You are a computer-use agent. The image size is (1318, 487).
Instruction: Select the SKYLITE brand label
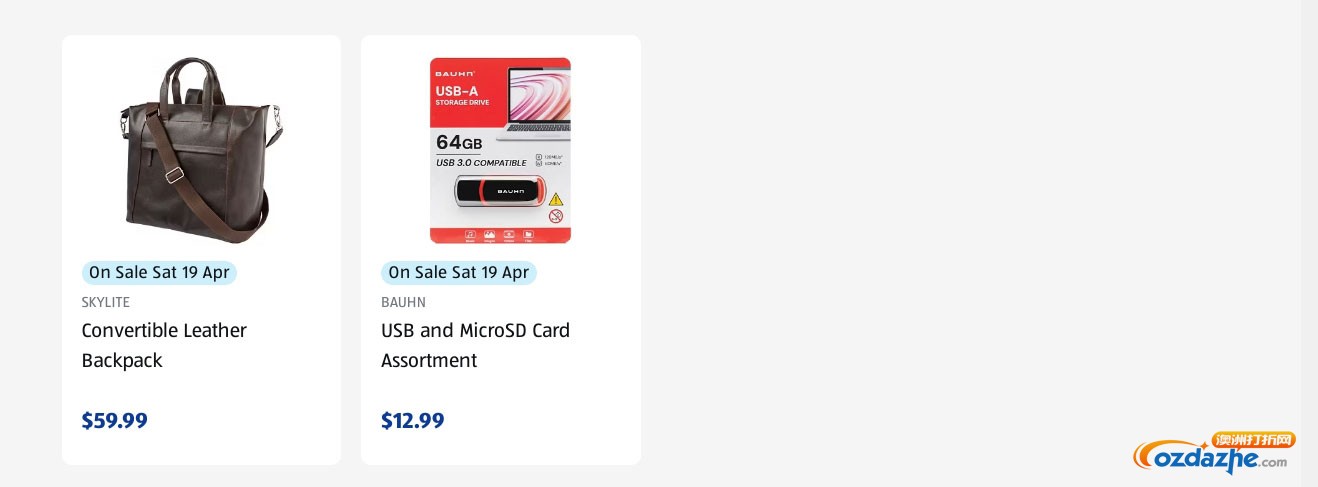106,302
